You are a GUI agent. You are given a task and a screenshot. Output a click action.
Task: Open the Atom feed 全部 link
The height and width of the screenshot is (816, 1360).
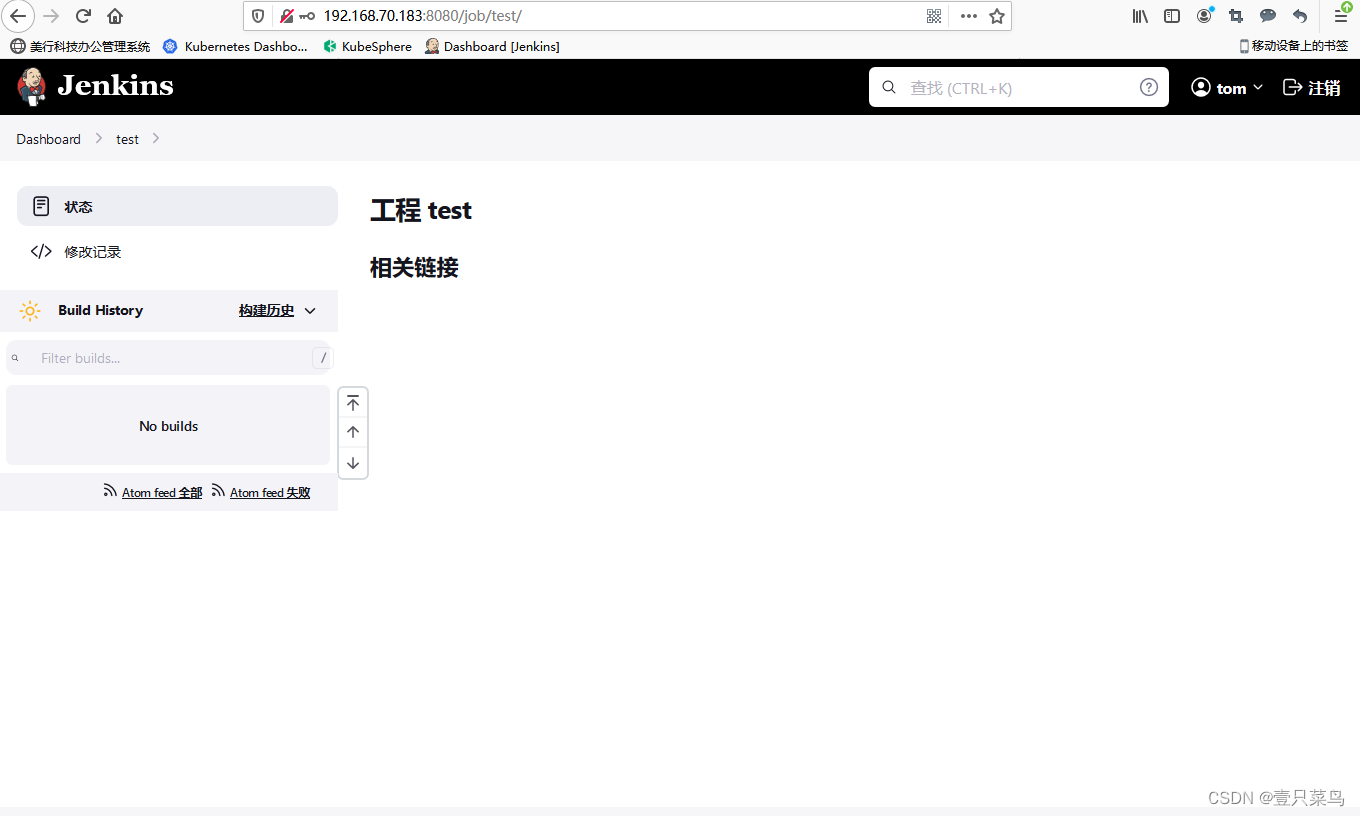162,493
